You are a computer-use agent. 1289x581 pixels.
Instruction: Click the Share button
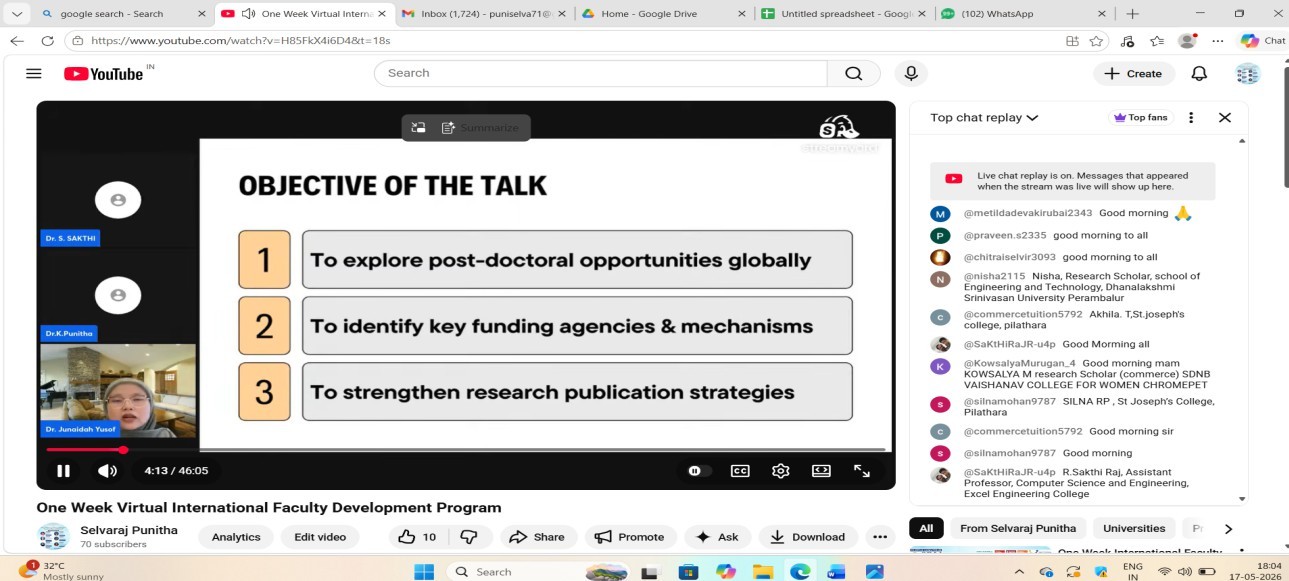pyautogui.click(x=537, y=537)
